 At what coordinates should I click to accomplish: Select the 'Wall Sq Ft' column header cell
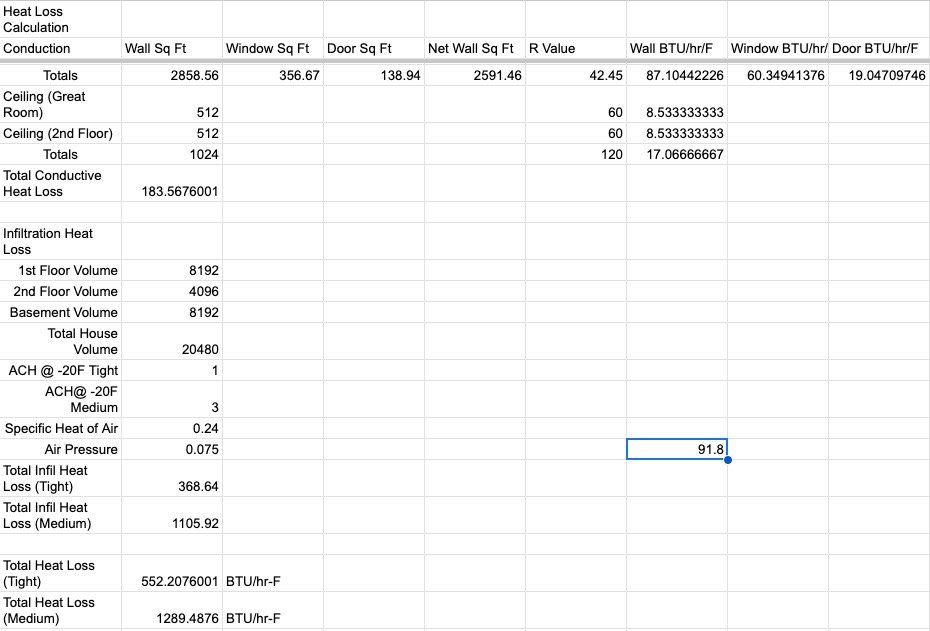pos(172,49)
